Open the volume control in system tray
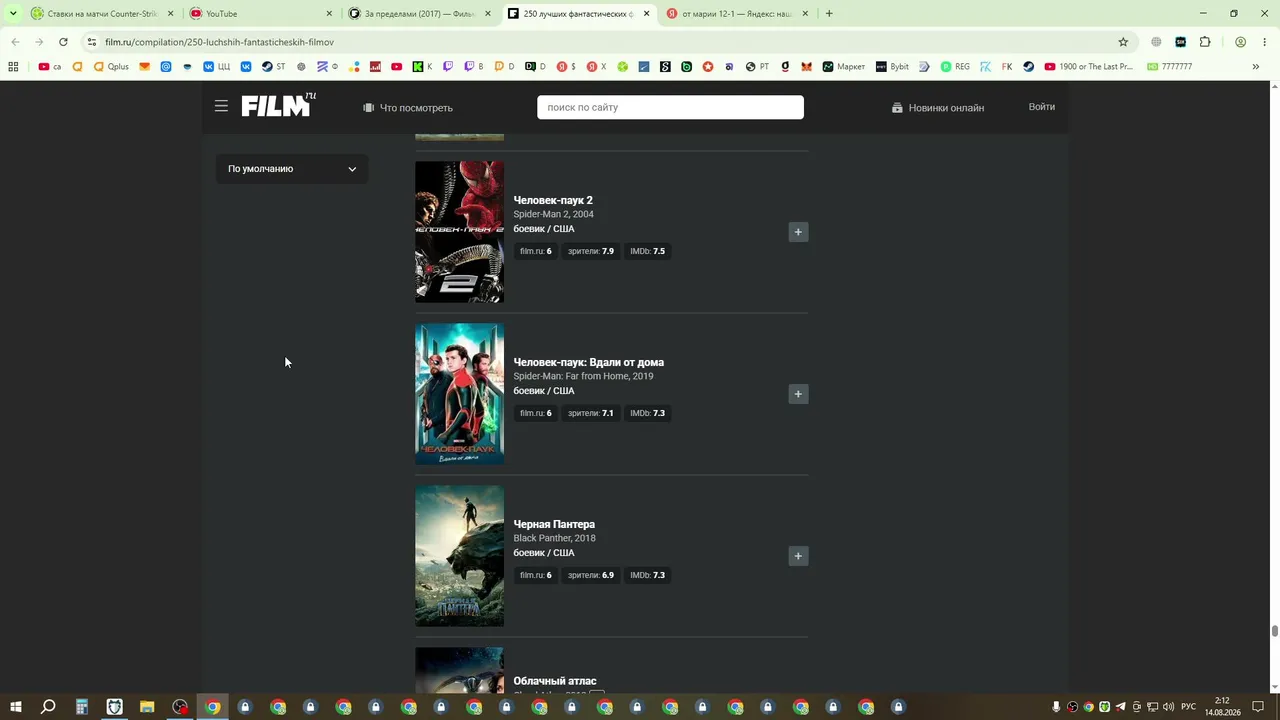Viewport: 1280px width, 720px height. [x=1168, y=707]
